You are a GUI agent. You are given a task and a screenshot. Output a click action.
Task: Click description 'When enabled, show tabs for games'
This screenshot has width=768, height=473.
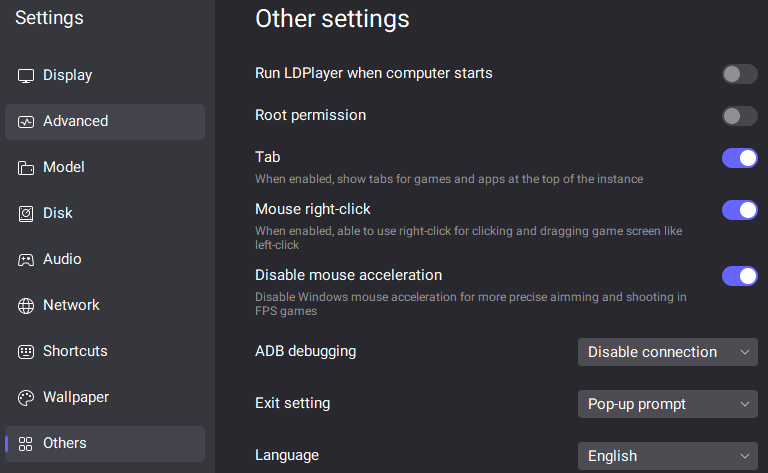point(449,179)
